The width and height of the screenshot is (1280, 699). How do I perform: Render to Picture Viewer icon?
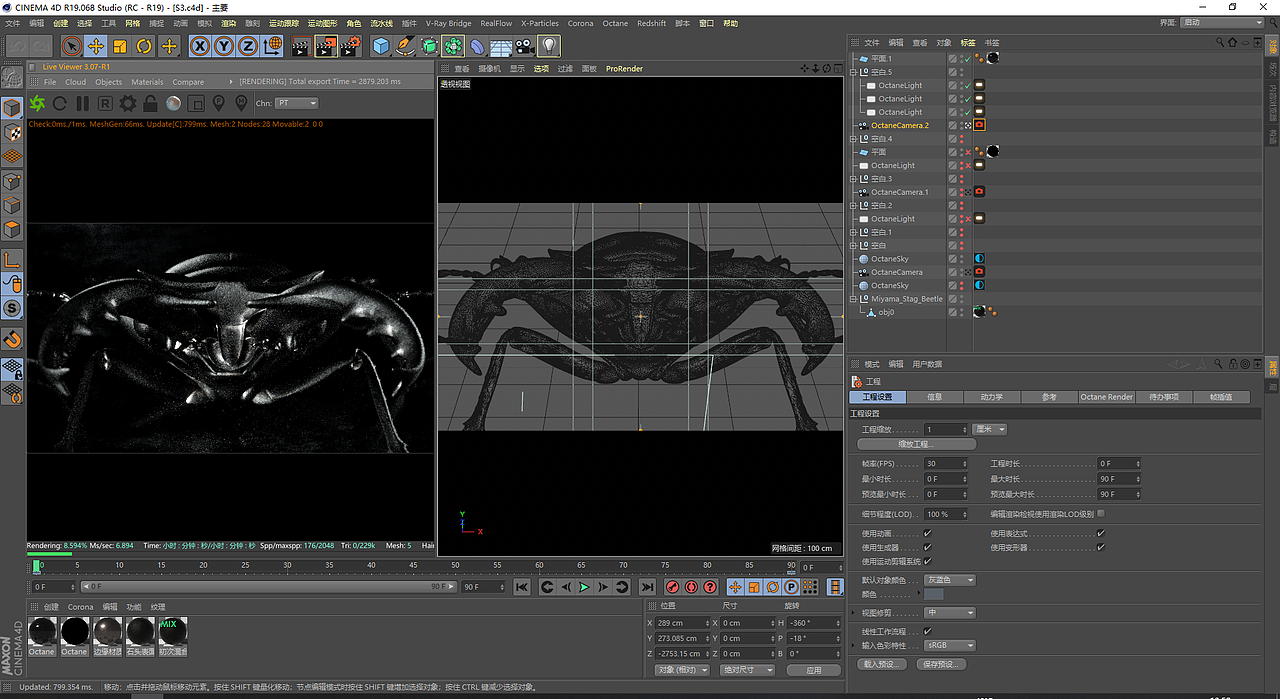[x=326, y=46]
